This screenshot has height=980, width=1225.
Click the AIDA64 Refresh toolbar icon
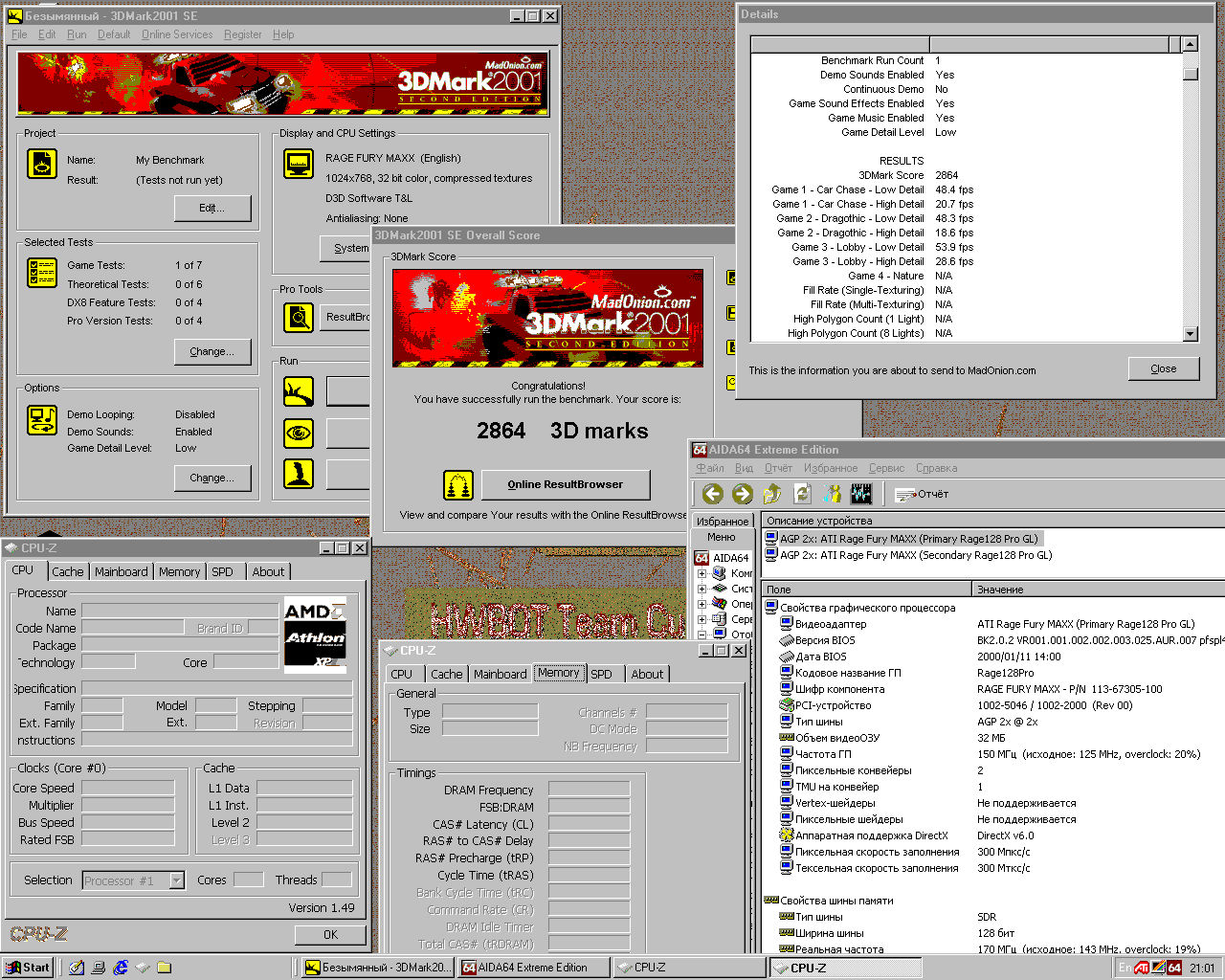(802, 494)
